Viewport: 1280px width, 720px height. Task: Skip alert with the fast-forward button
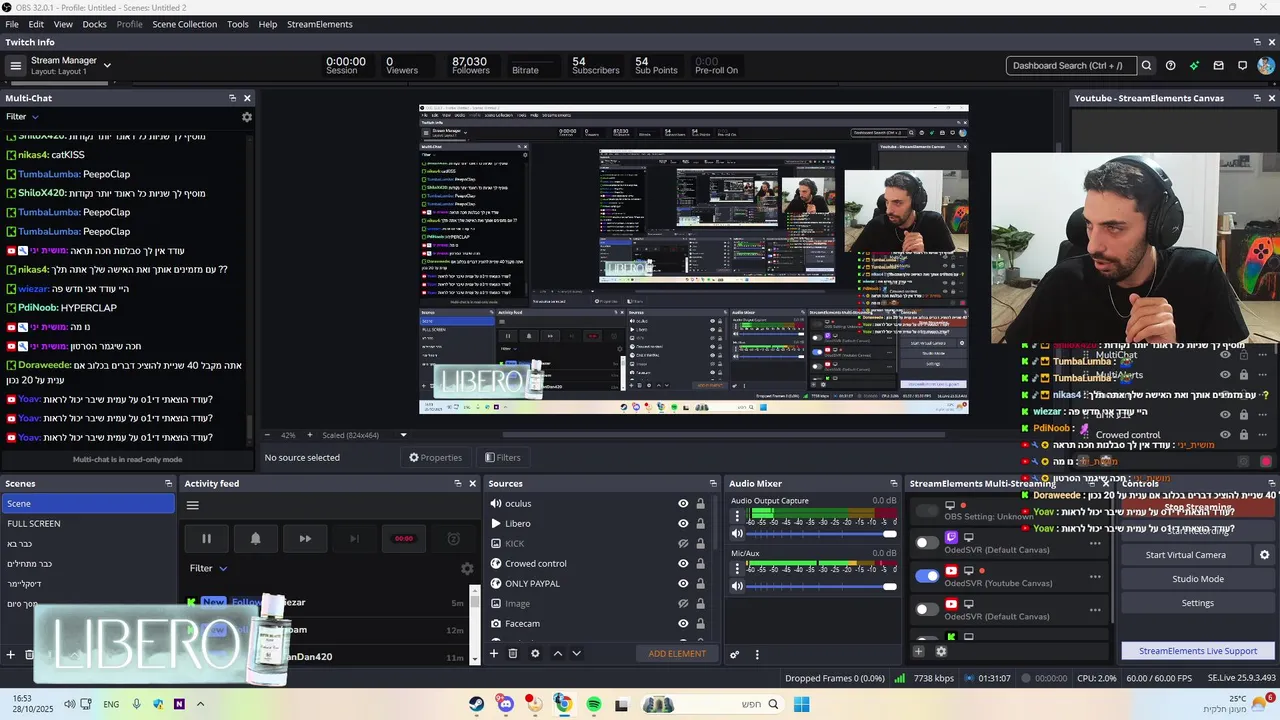click(305, 538)
